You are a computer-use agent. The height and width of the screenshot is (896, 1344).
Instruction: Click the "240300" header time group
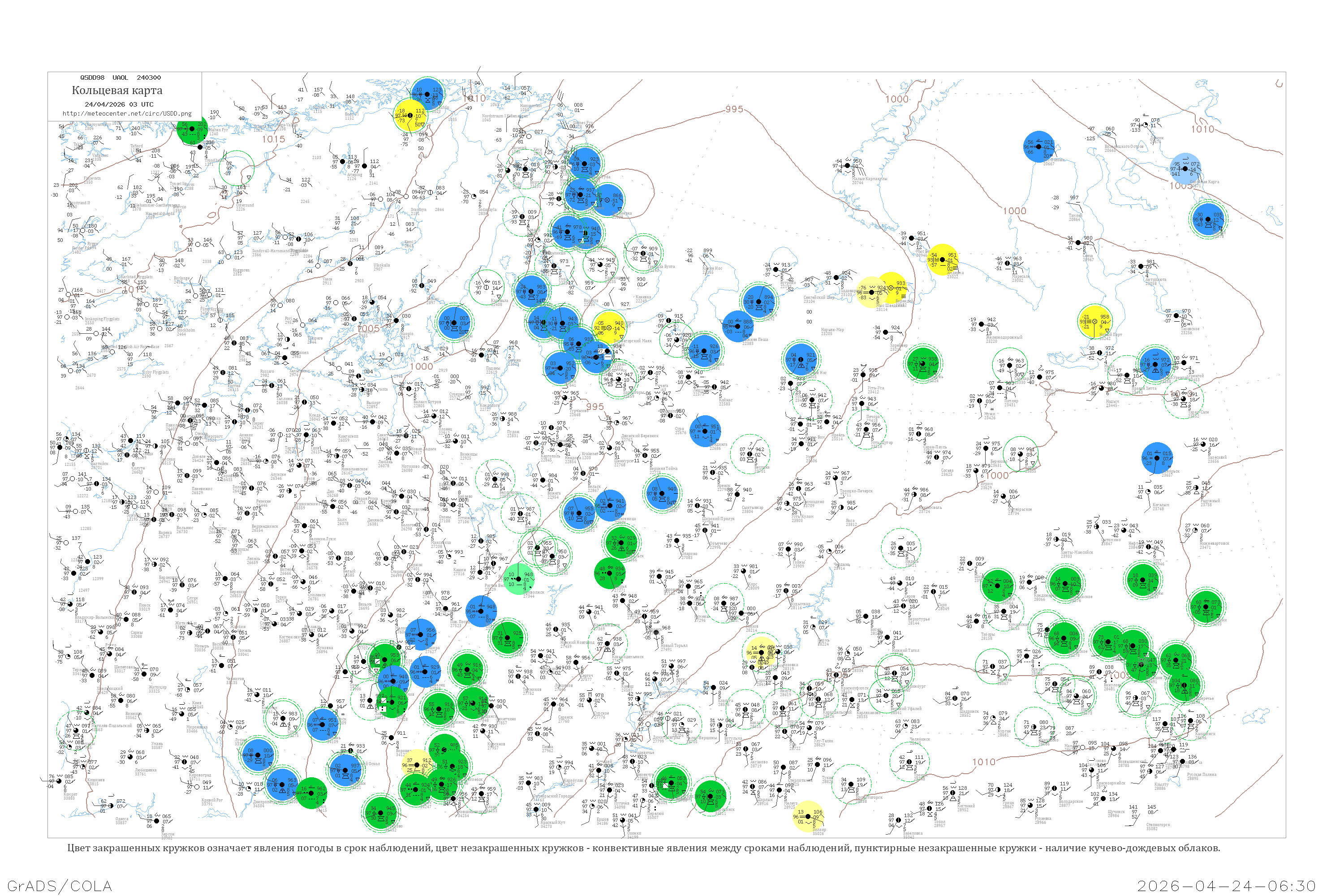(149, 78)
